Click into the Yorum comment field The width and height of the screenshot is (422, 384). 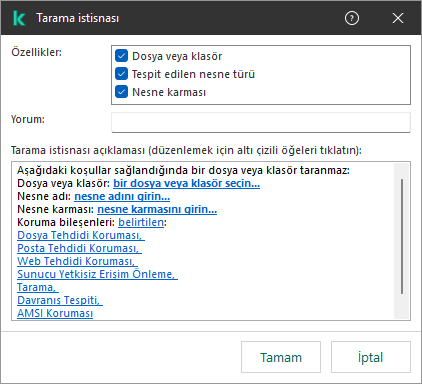point(261,122)
